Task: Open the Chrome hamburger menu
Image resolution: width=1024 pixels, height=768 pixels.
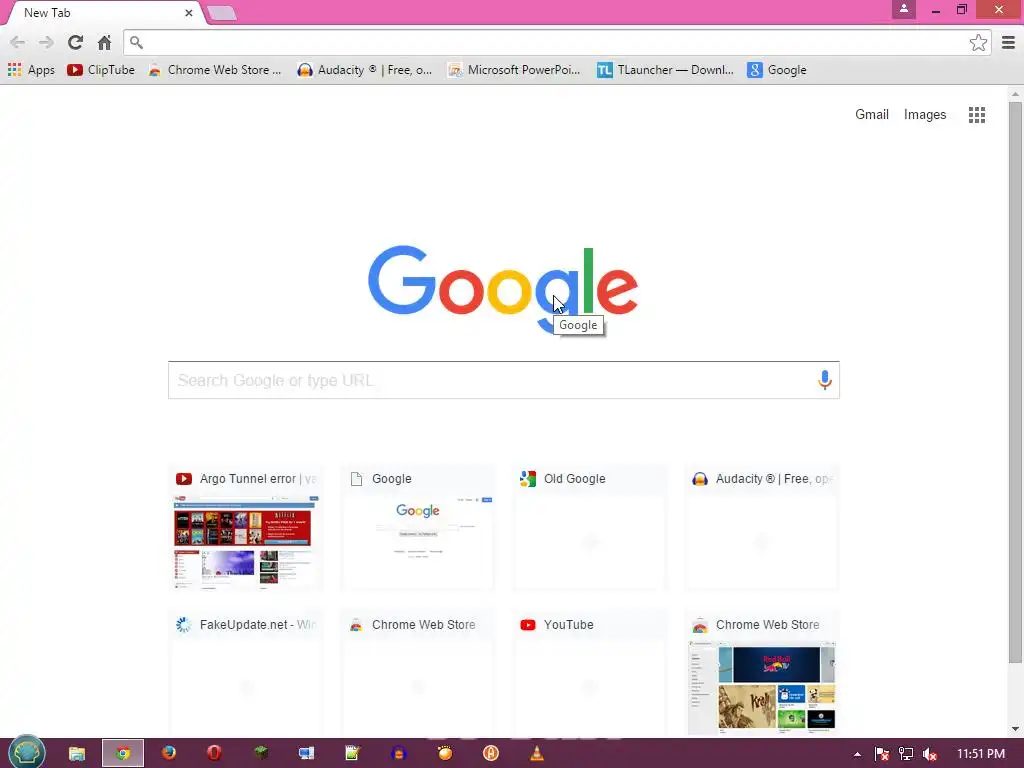Action: point(1008,42)
